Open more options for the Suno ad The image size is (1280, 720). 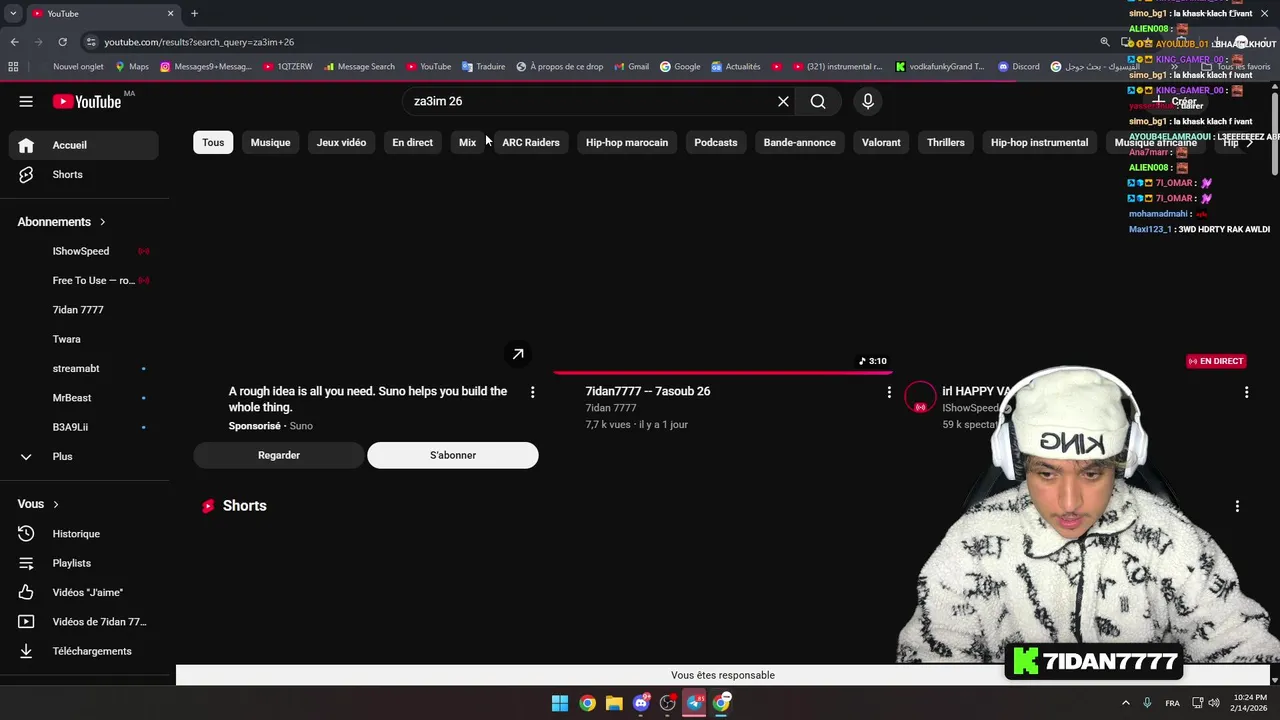tap(532, 393)
